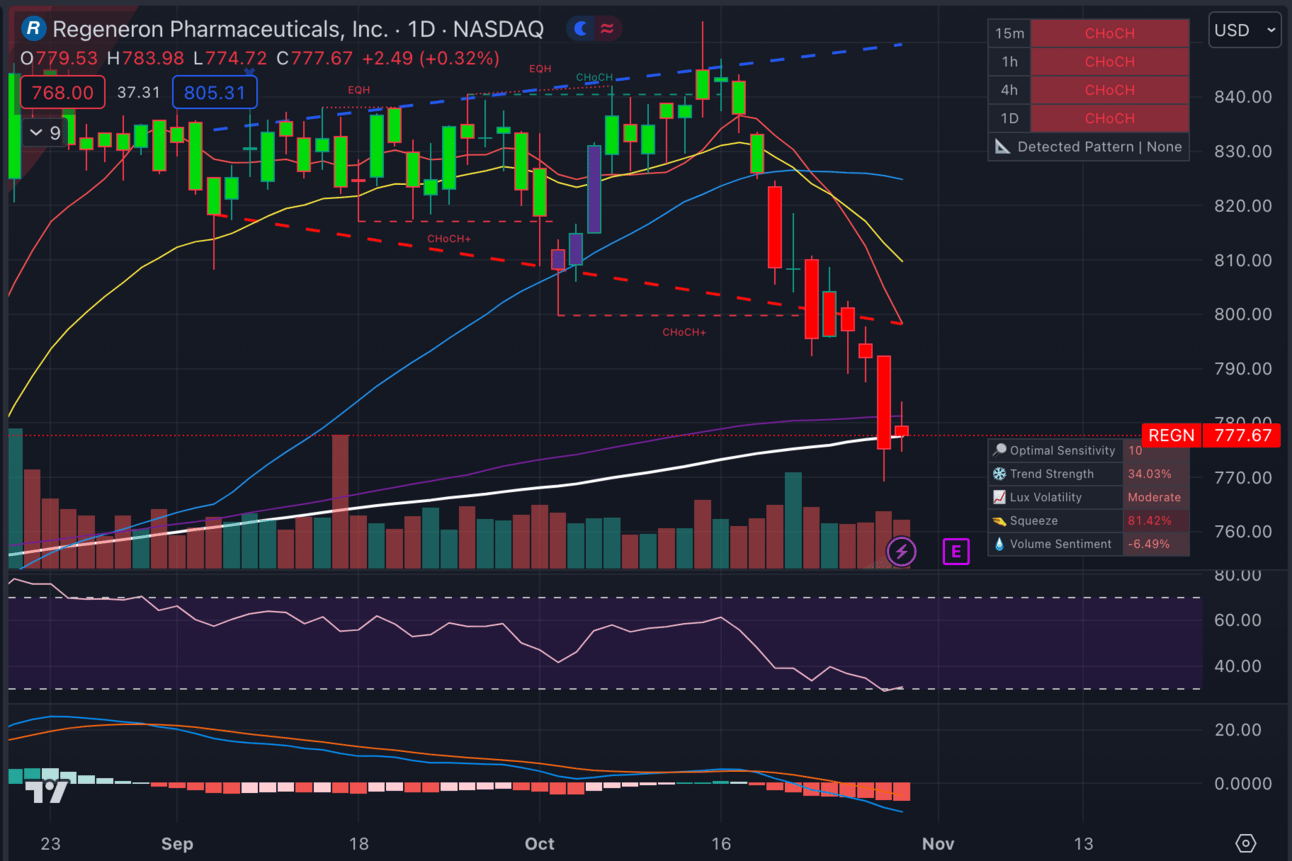
Task: Click the 820.00 price scale label
Action: tap(1242, 205)
